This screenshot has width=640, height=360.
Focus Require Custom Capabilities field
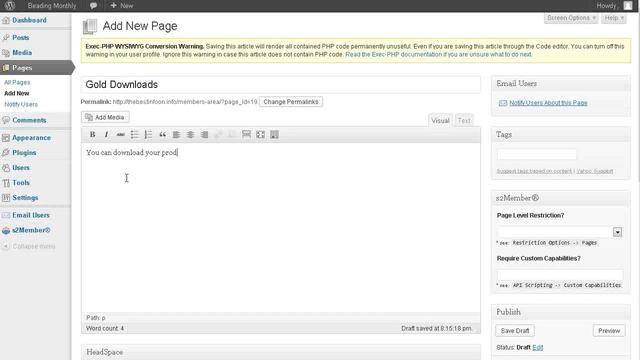(x=560, y=274)
